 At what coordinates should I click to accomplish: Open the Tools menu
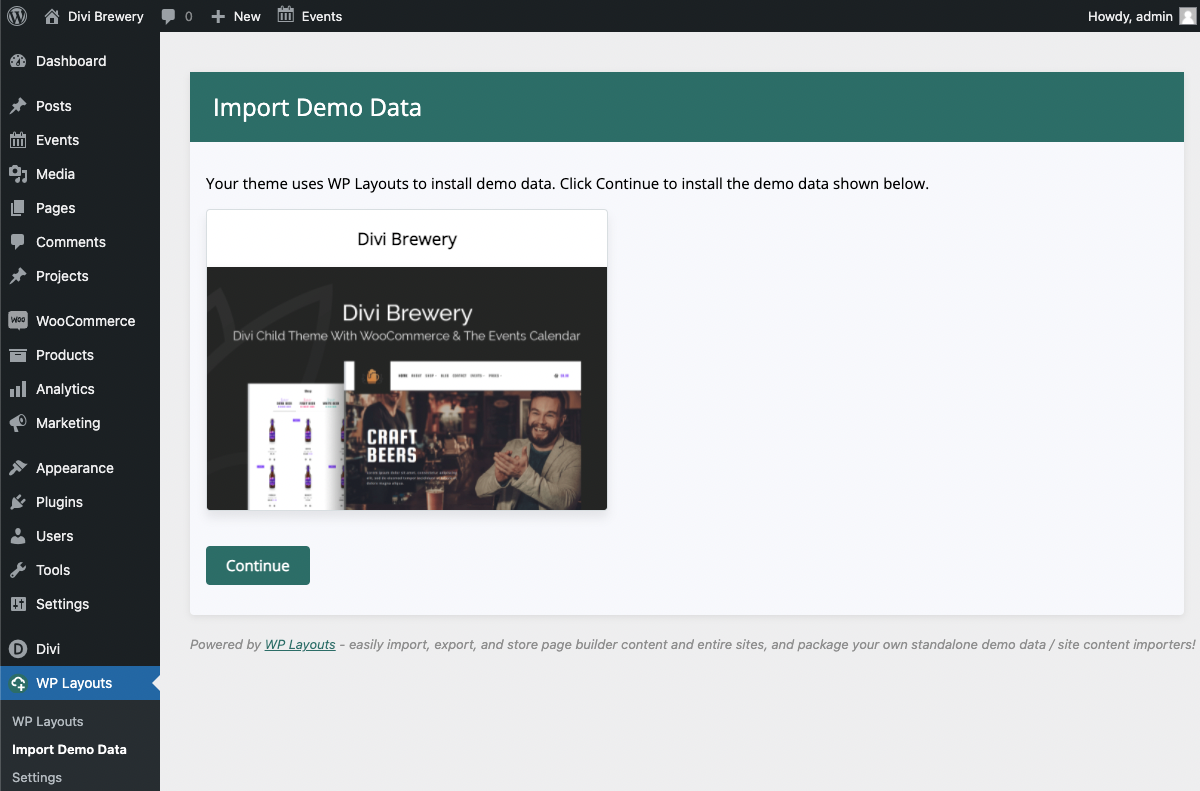[80, 570]
